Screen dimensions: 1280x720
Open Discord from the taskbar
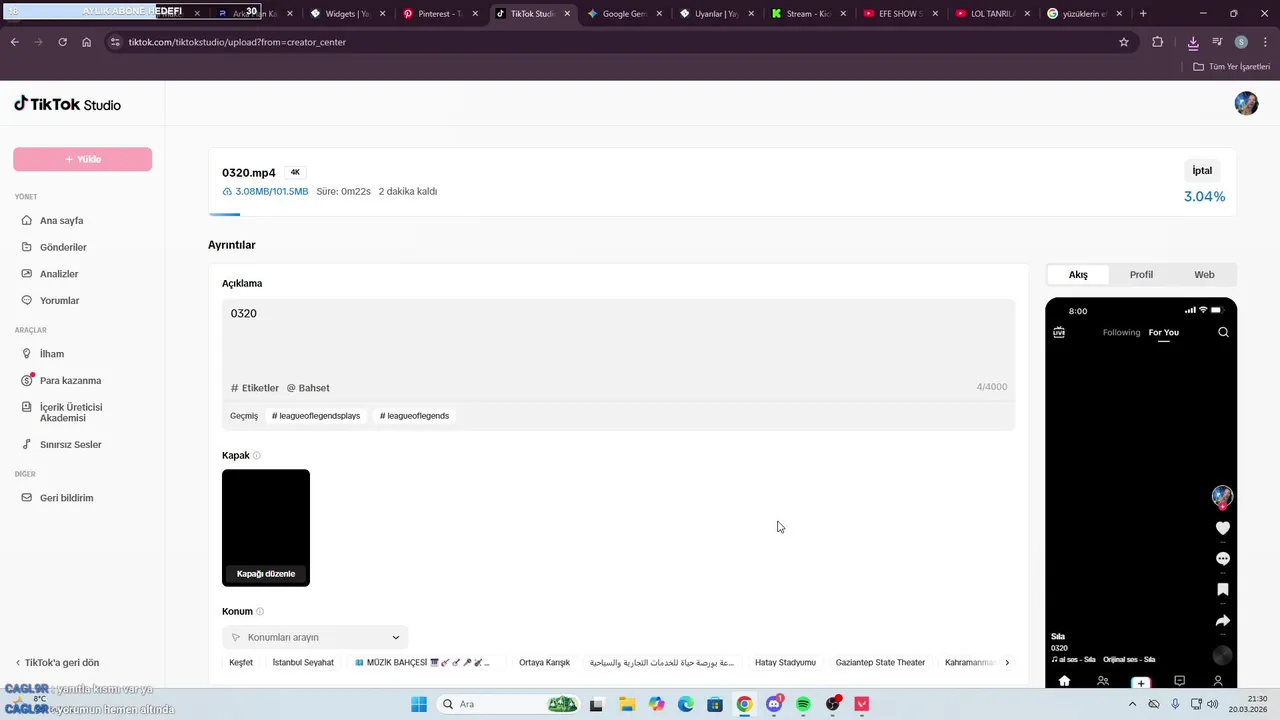774,704
